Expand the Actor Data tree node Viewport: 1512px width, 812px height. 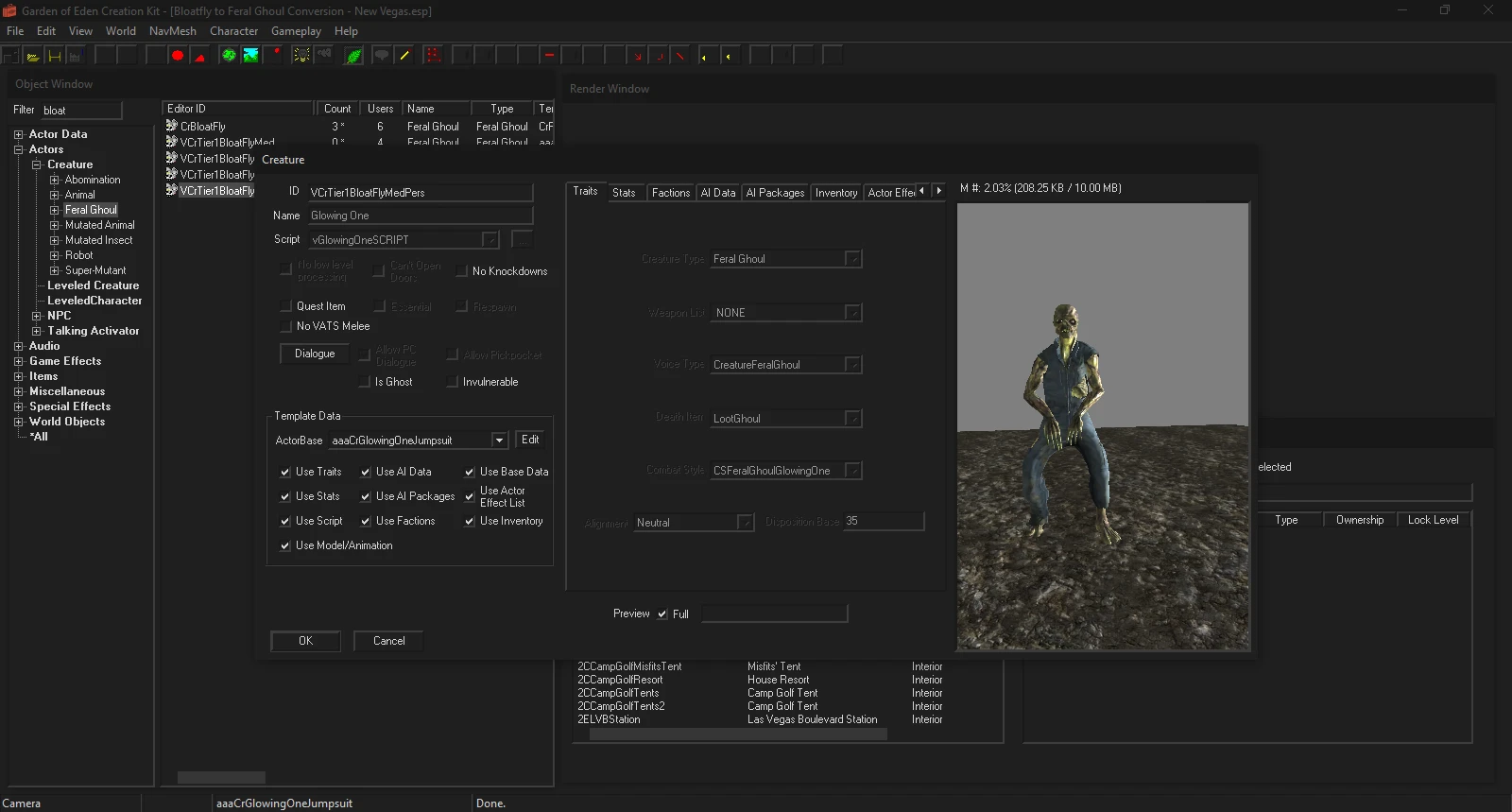(x=18, y=134)
